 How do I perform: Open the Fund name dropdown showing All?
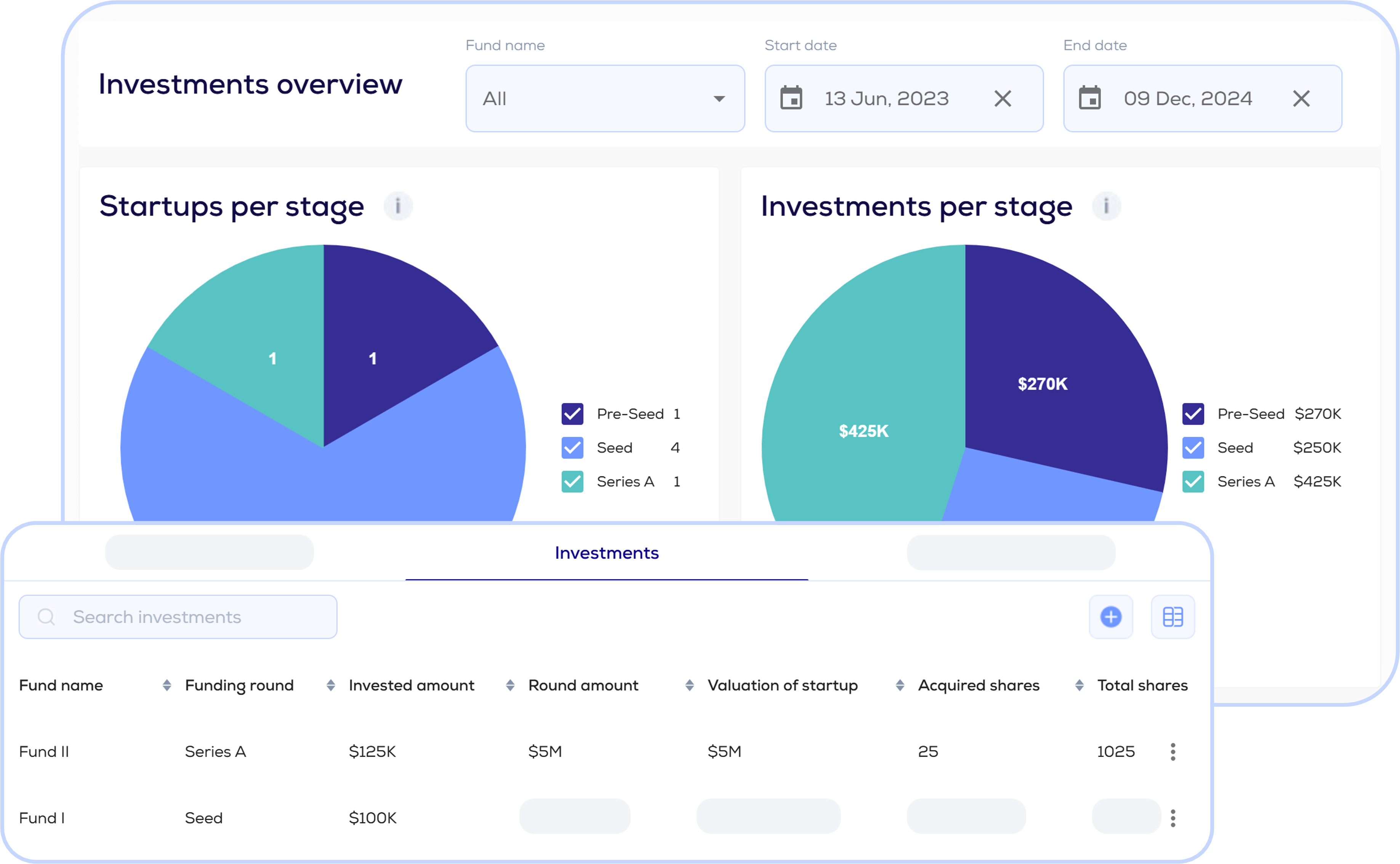click(605, 98)
